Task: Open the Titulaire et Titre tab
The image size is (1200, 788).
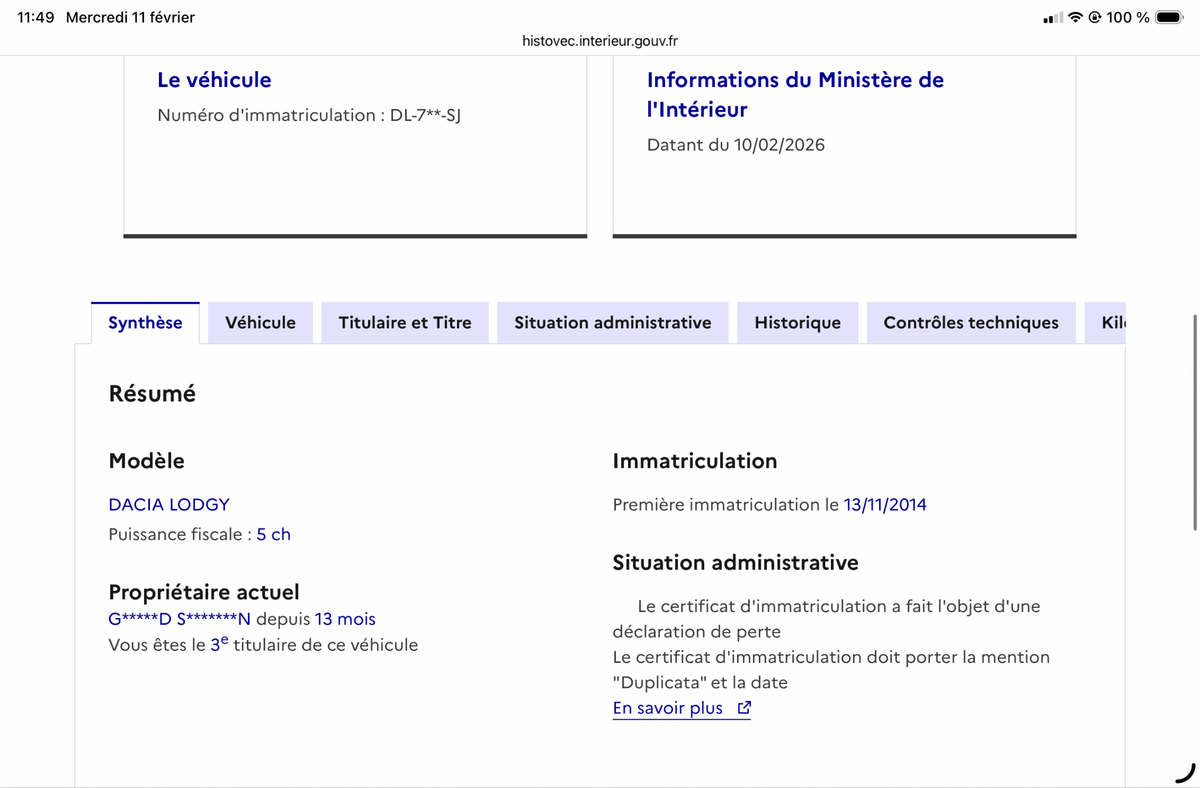Action: (405, 322)
